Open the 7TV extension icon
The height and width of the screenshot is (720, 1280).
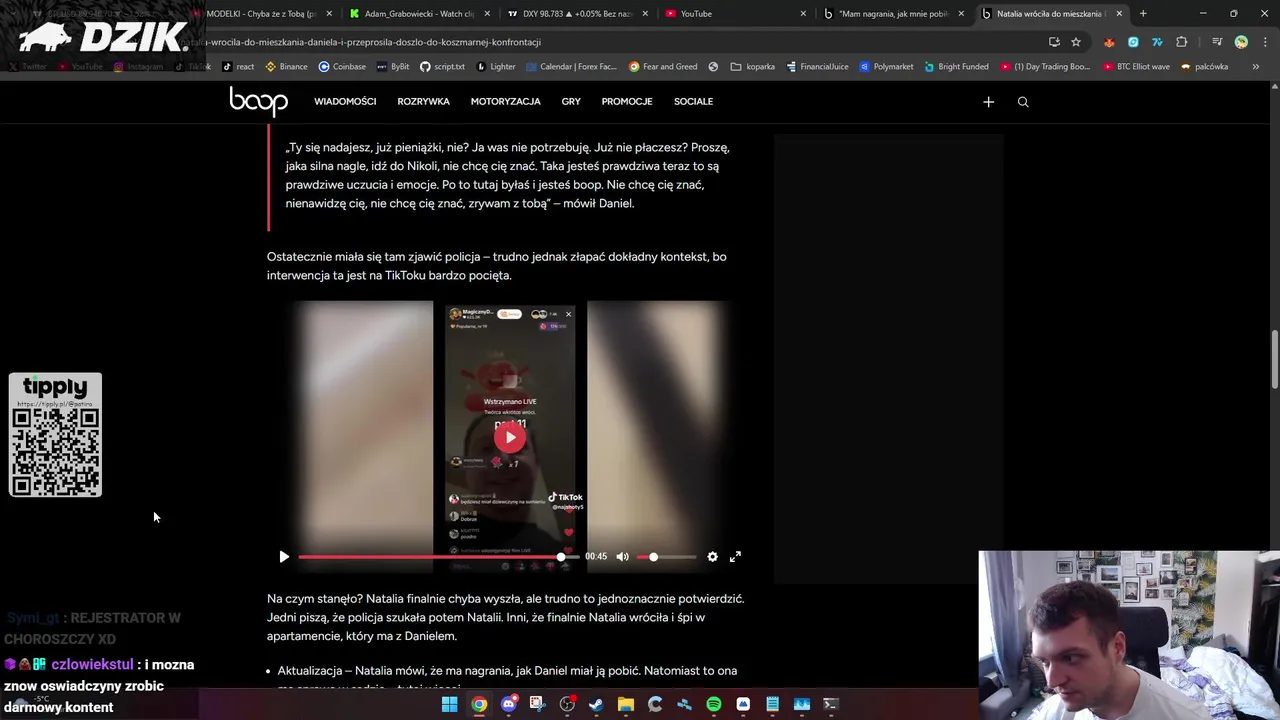coord(1157,42)
